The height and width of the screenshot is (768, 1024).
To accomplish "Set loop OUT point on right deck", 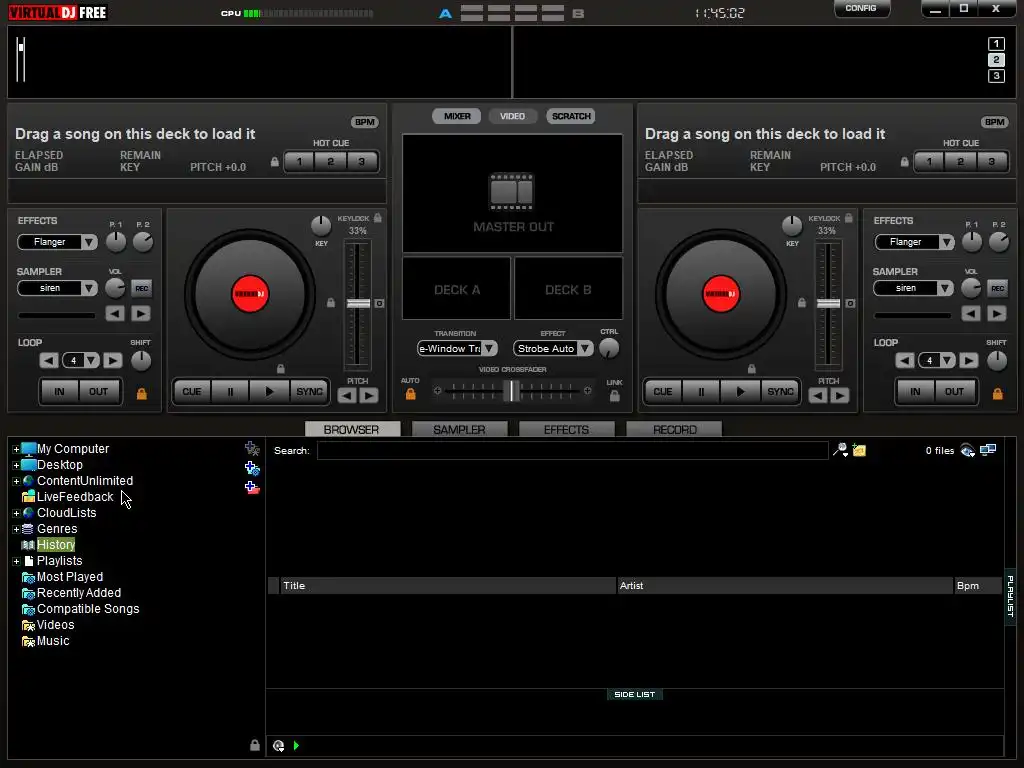I will point(954,392).
